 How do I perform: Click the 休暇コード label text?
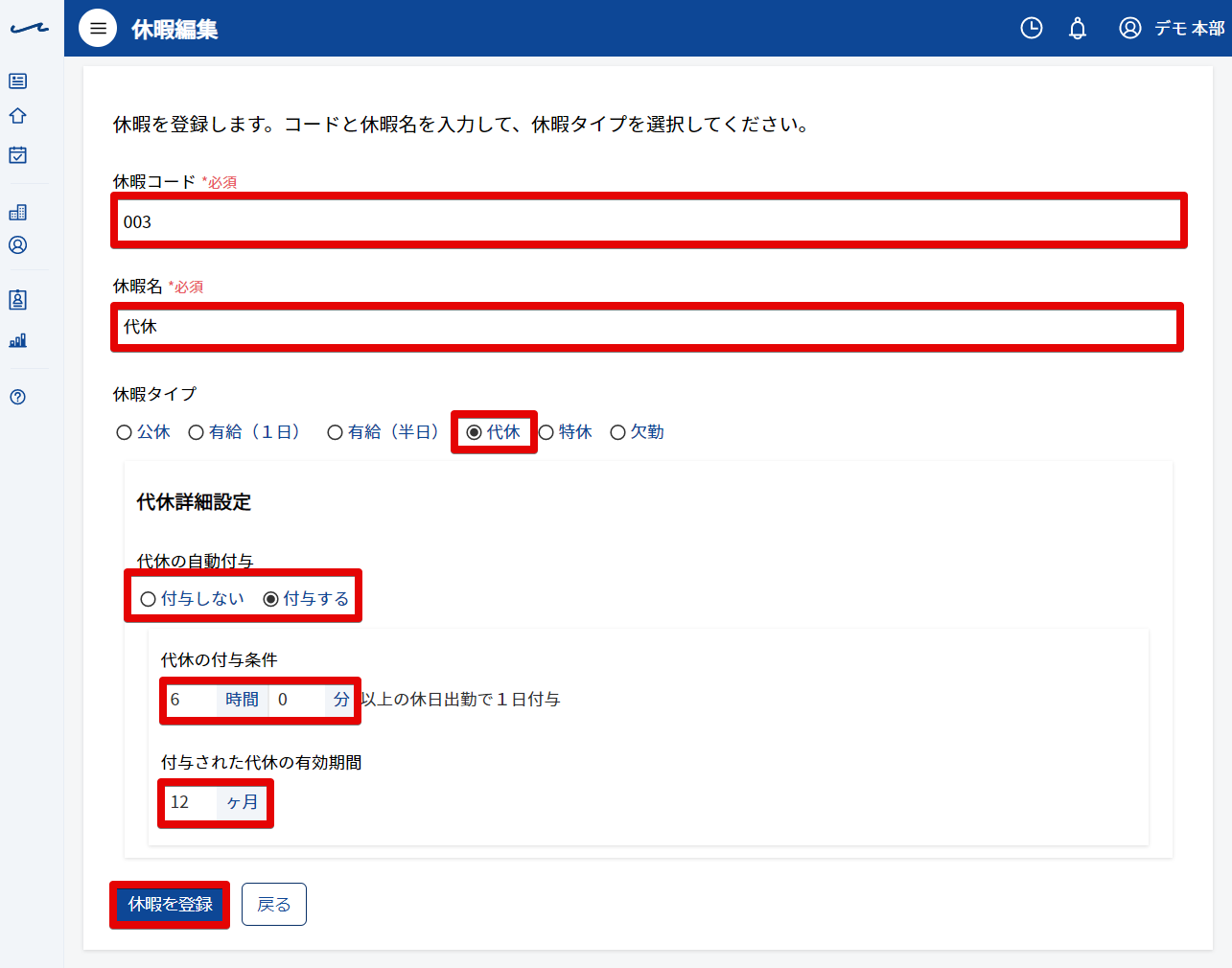click(x=154, y=181)
